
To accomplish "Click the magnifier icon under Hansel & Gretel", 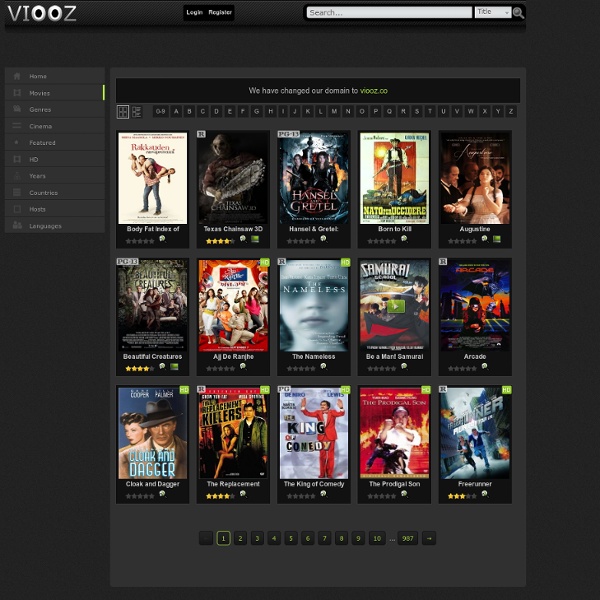I will coord(324,239).
